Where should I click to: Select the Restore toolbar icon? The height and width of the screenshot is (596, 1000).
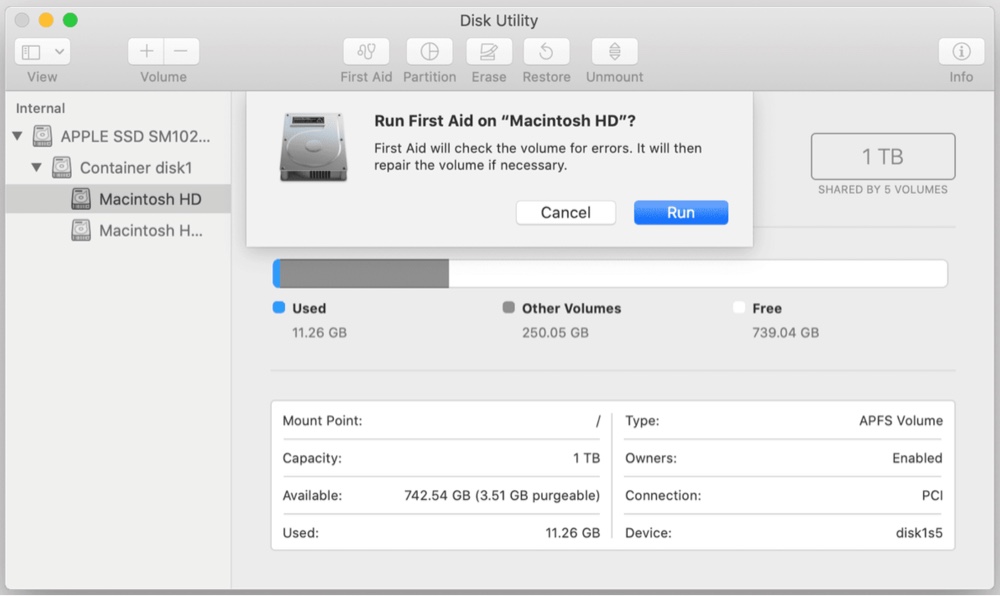[x=546, y=52]
